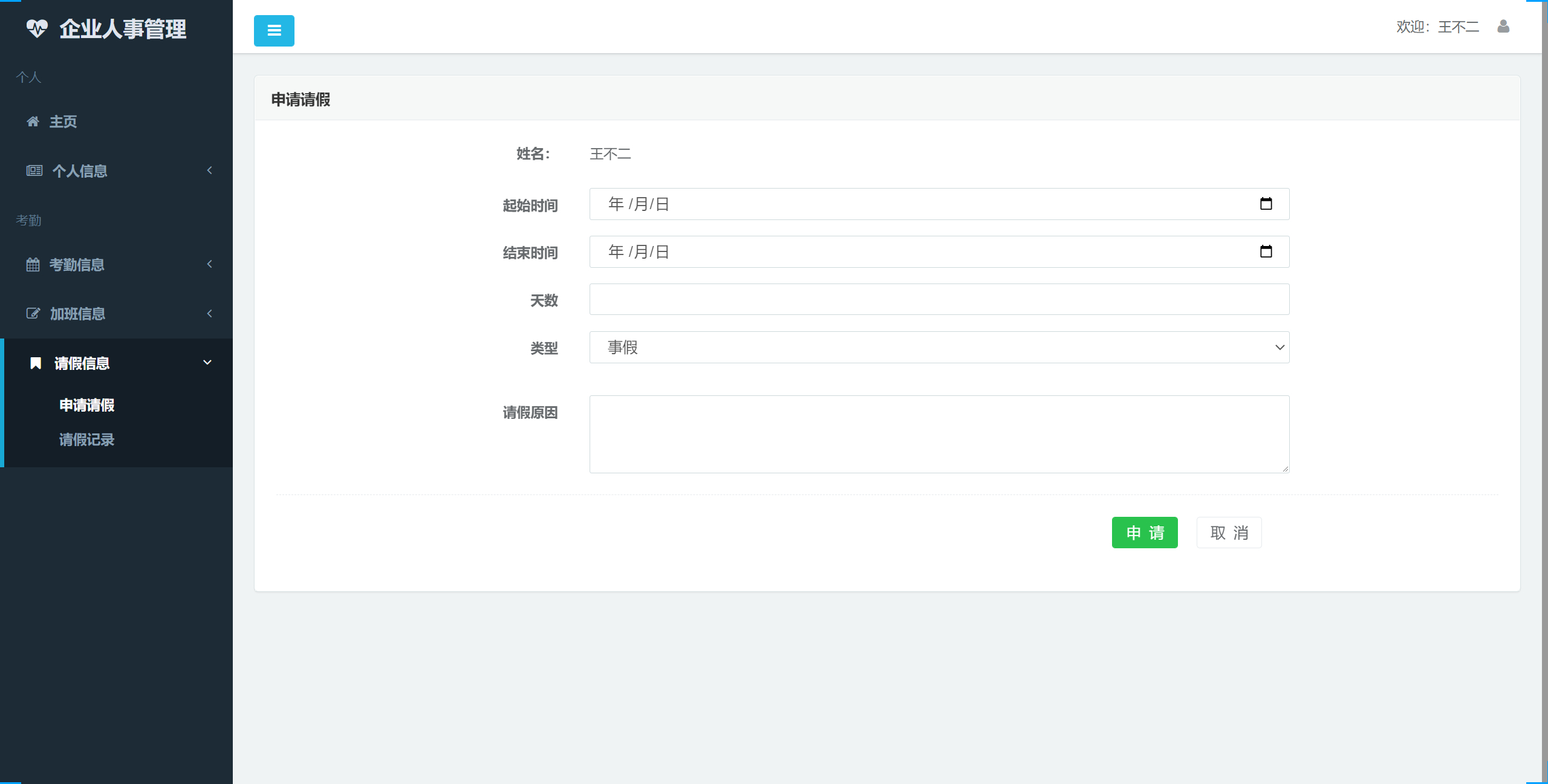This screenshot has height=784, width=1548.
Task: Collapse the 请假信息 menu section
Action: pos(207,362)
